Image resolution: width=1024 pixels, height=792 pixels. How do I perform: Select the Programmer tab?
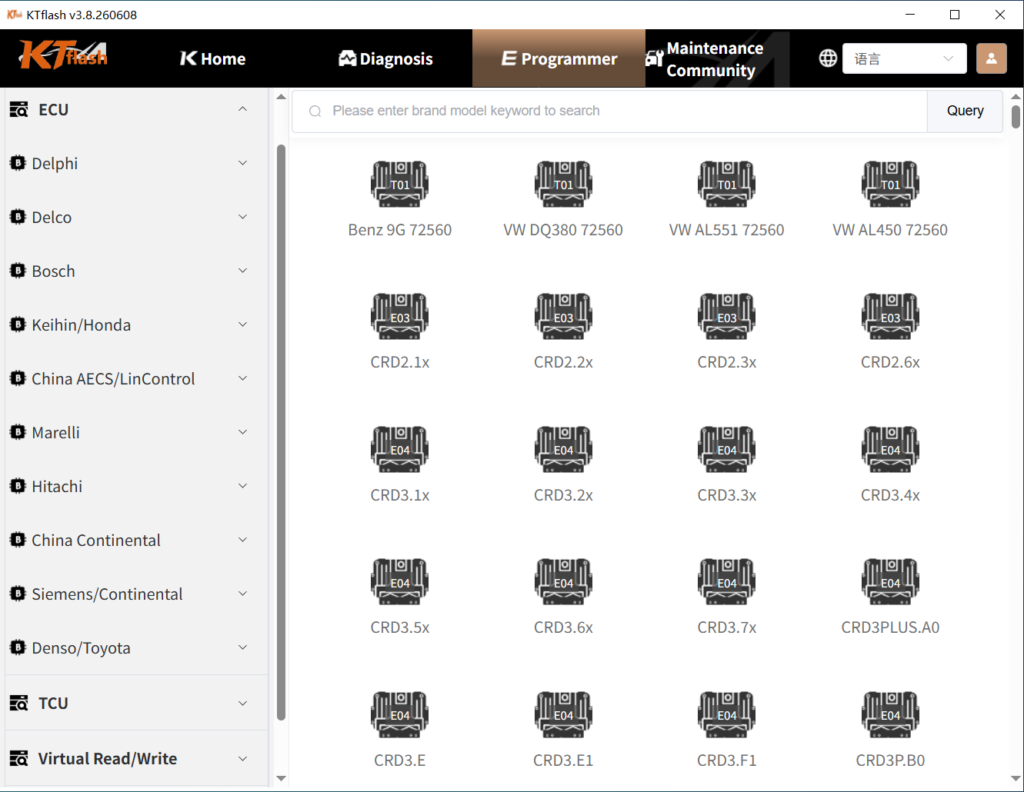pos(559,59)
